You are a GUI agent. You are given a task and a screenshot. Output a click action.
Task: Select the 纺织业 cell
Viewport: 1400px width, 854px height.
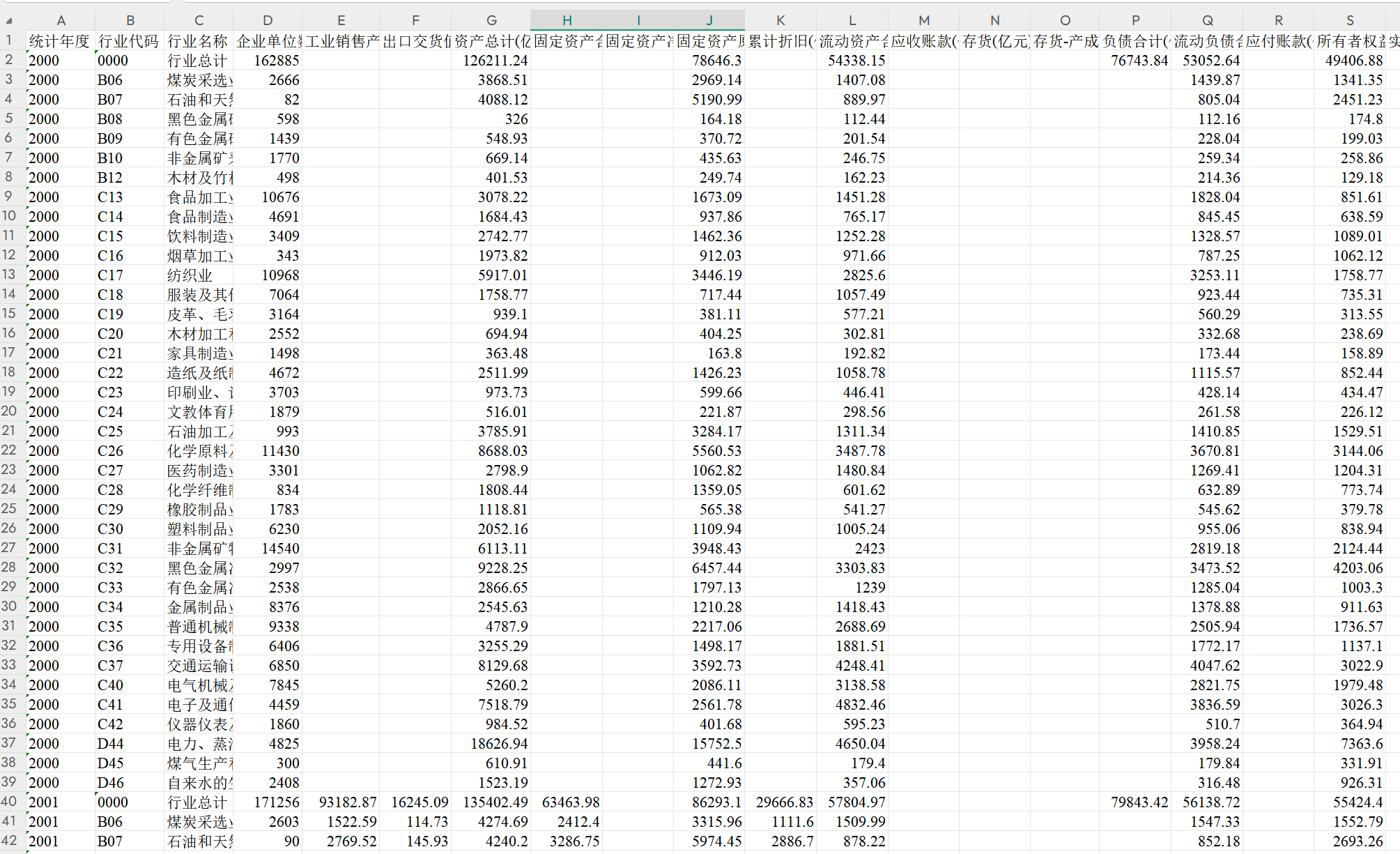190,275
